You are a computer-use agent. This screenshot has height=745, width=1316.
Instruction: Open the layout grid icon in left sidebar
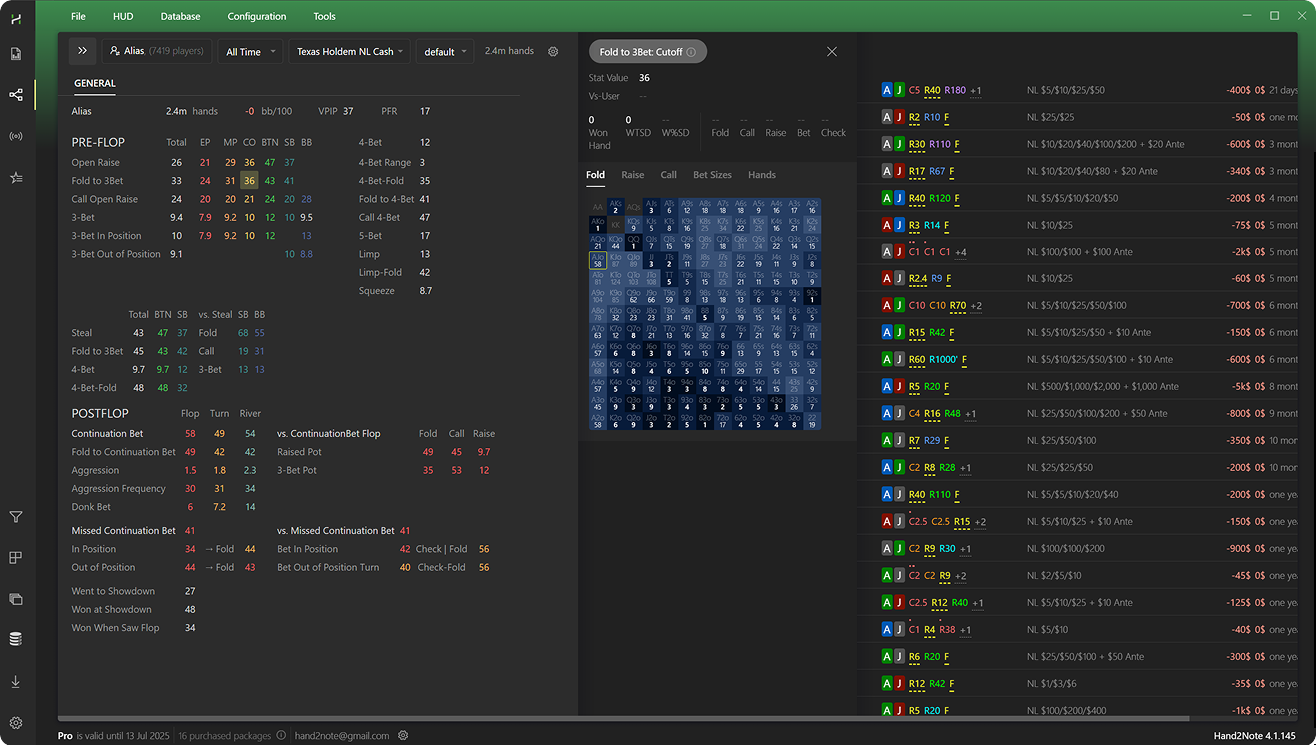[x=16, y=558]
